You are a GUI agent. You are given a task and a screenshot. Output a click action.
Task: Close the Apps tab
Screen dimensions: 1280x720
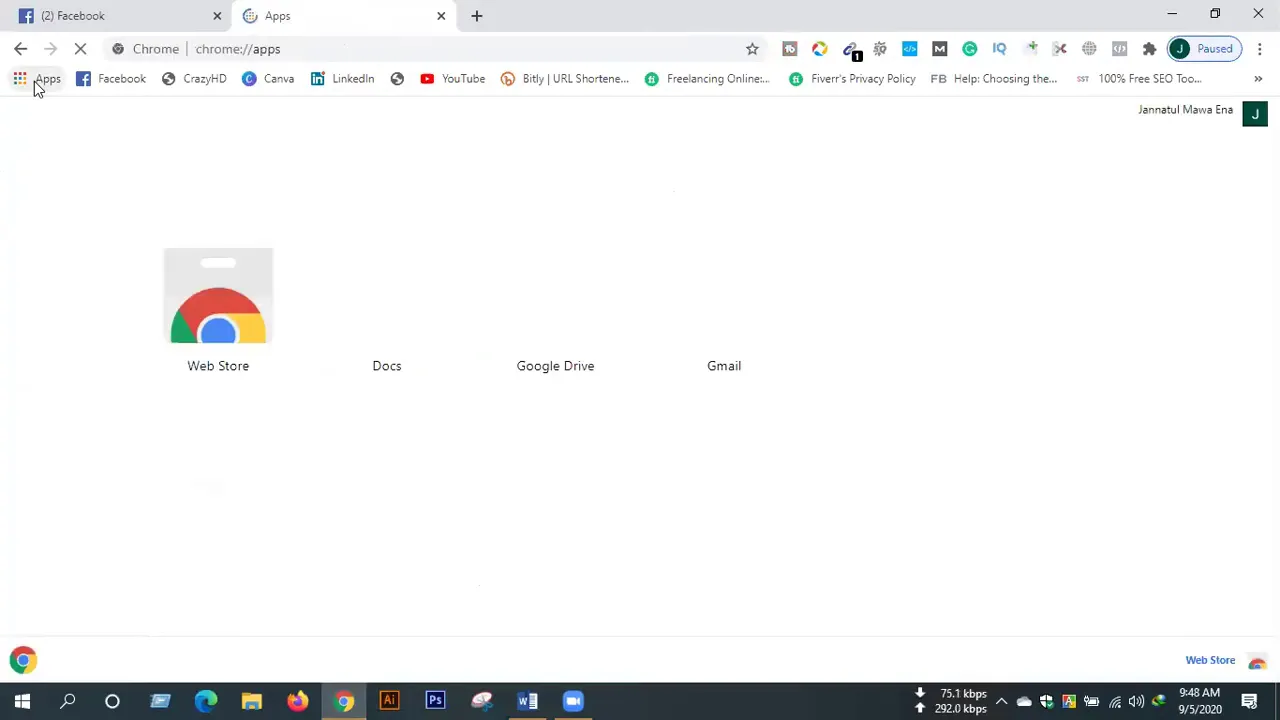[441, 16]
